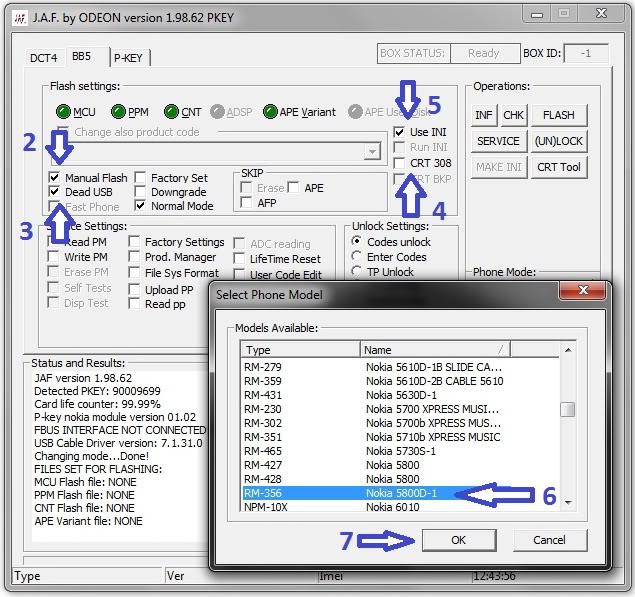Switch to the P-KEY tab

tap(128, 58)
